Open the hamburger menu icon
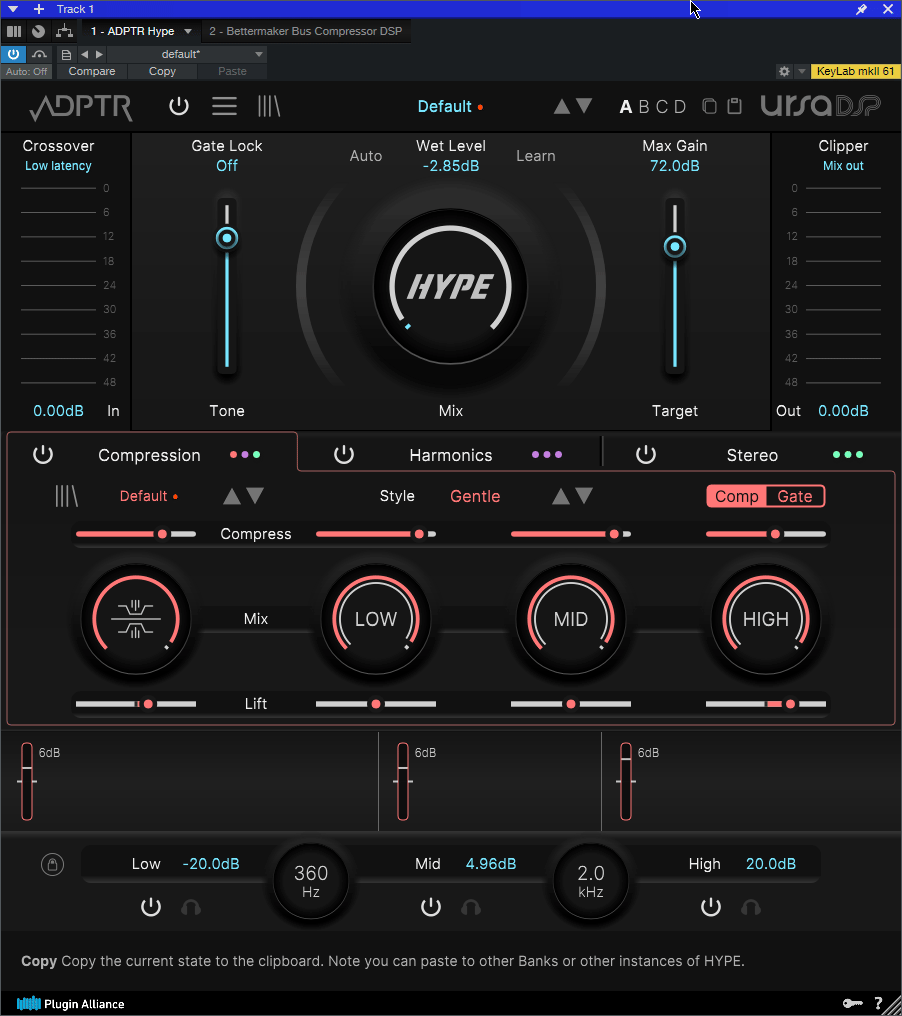 [224, 106]
